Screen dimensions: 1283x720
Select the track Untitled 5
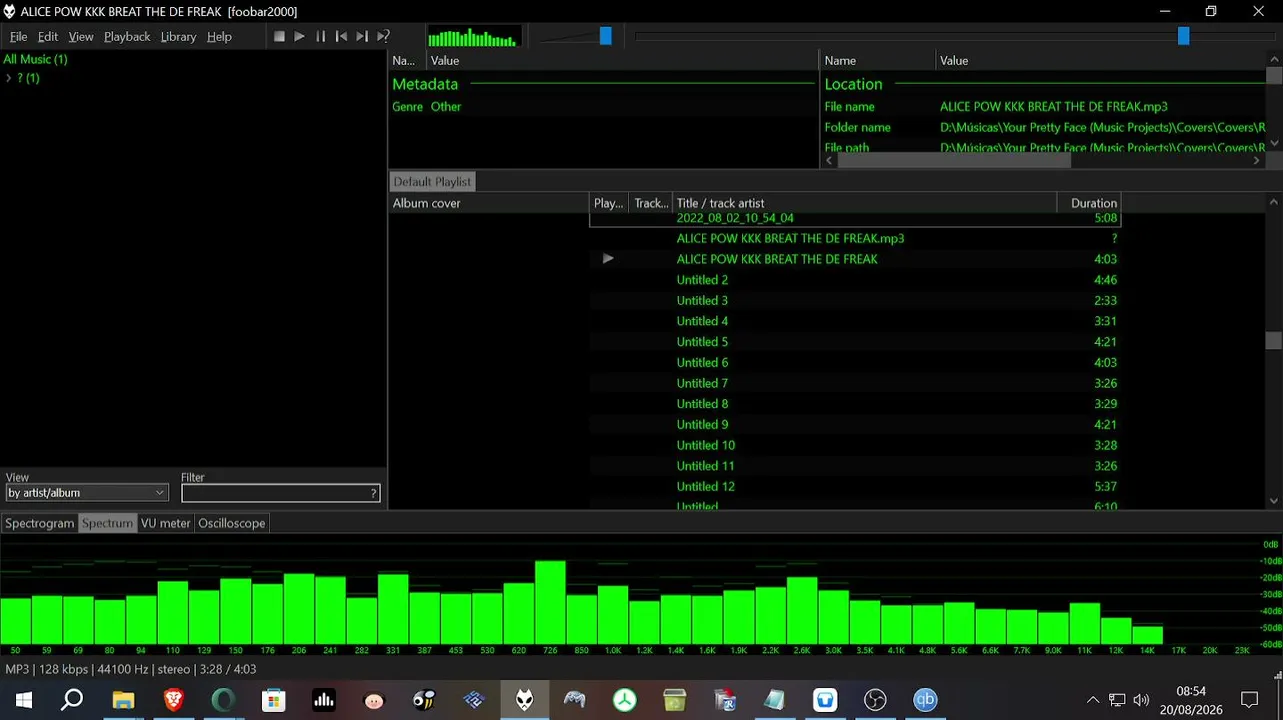pyautogui.click(x=855, y=342)
